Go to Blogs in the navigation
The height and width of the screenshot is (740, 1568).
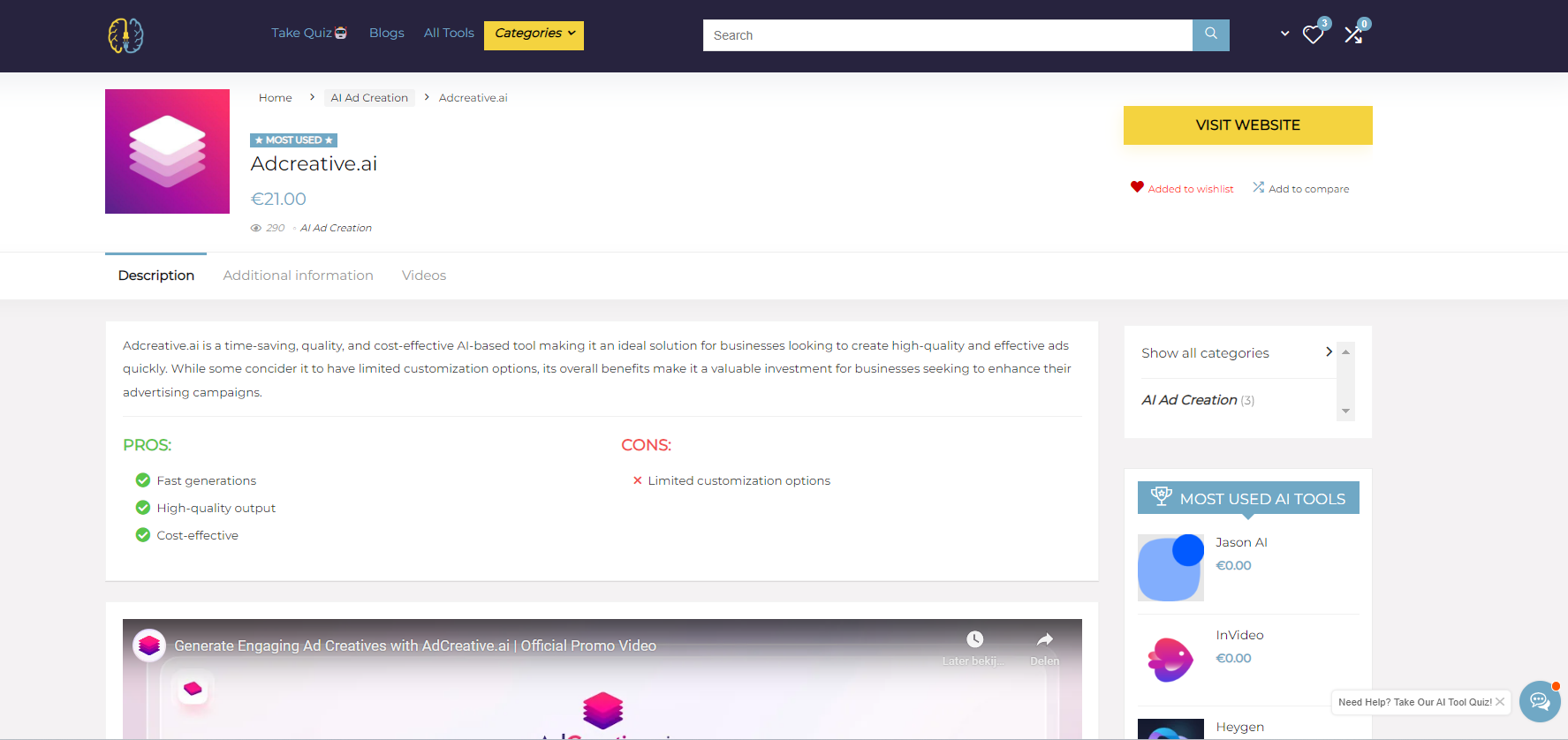point(387,33)
